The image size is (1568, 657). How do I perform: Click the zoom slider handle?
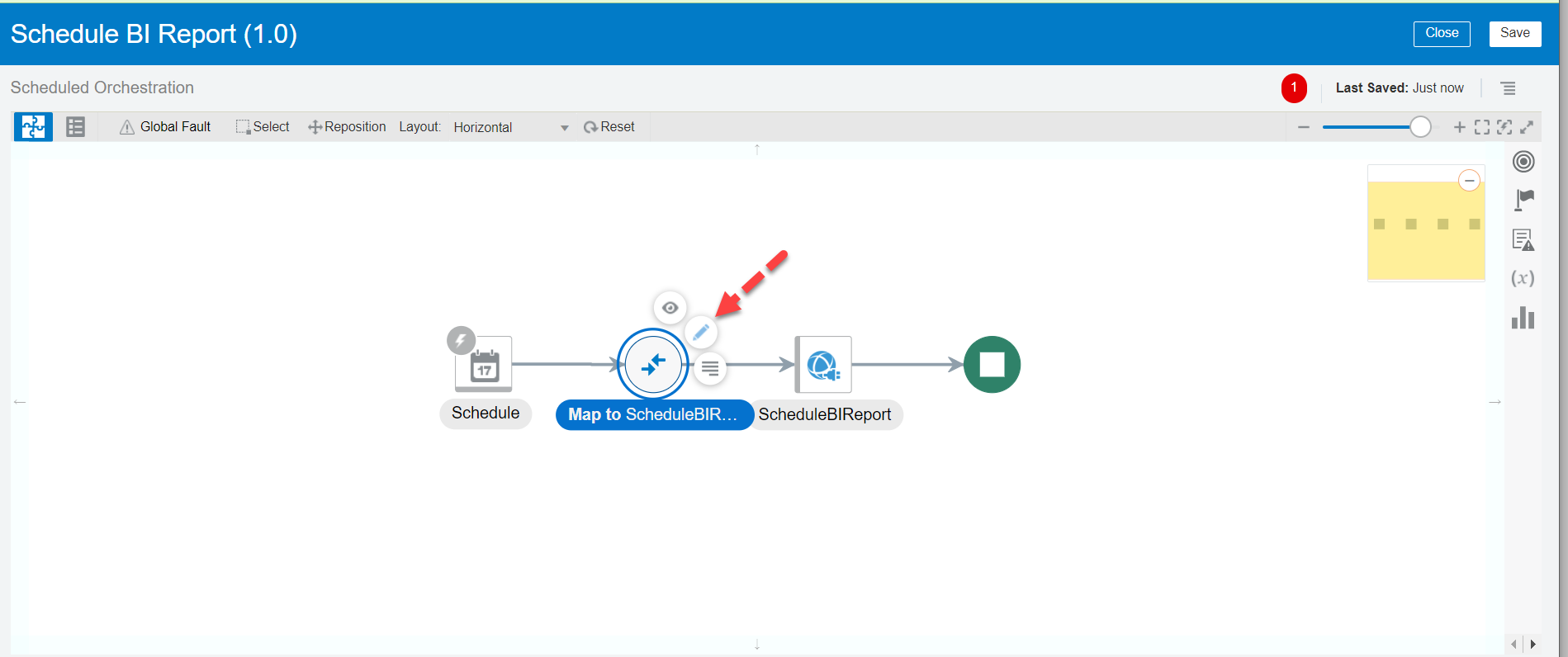(x=1420, y=127)
